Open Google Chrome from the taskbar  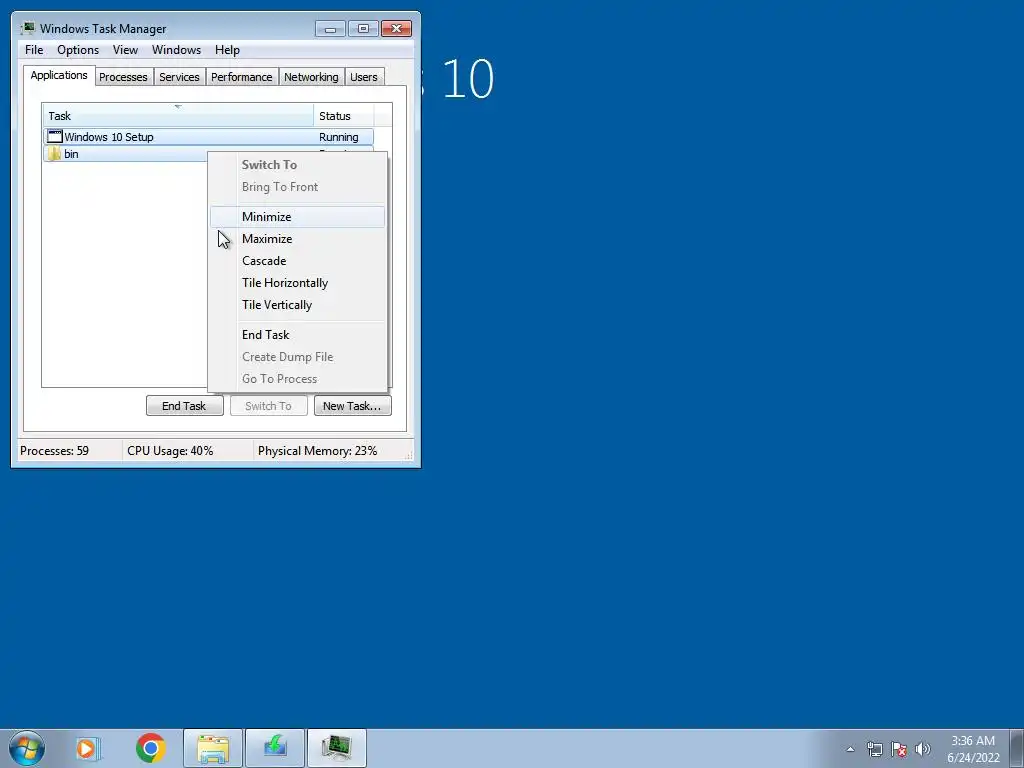pyautogui.click(x=151, y=748)
